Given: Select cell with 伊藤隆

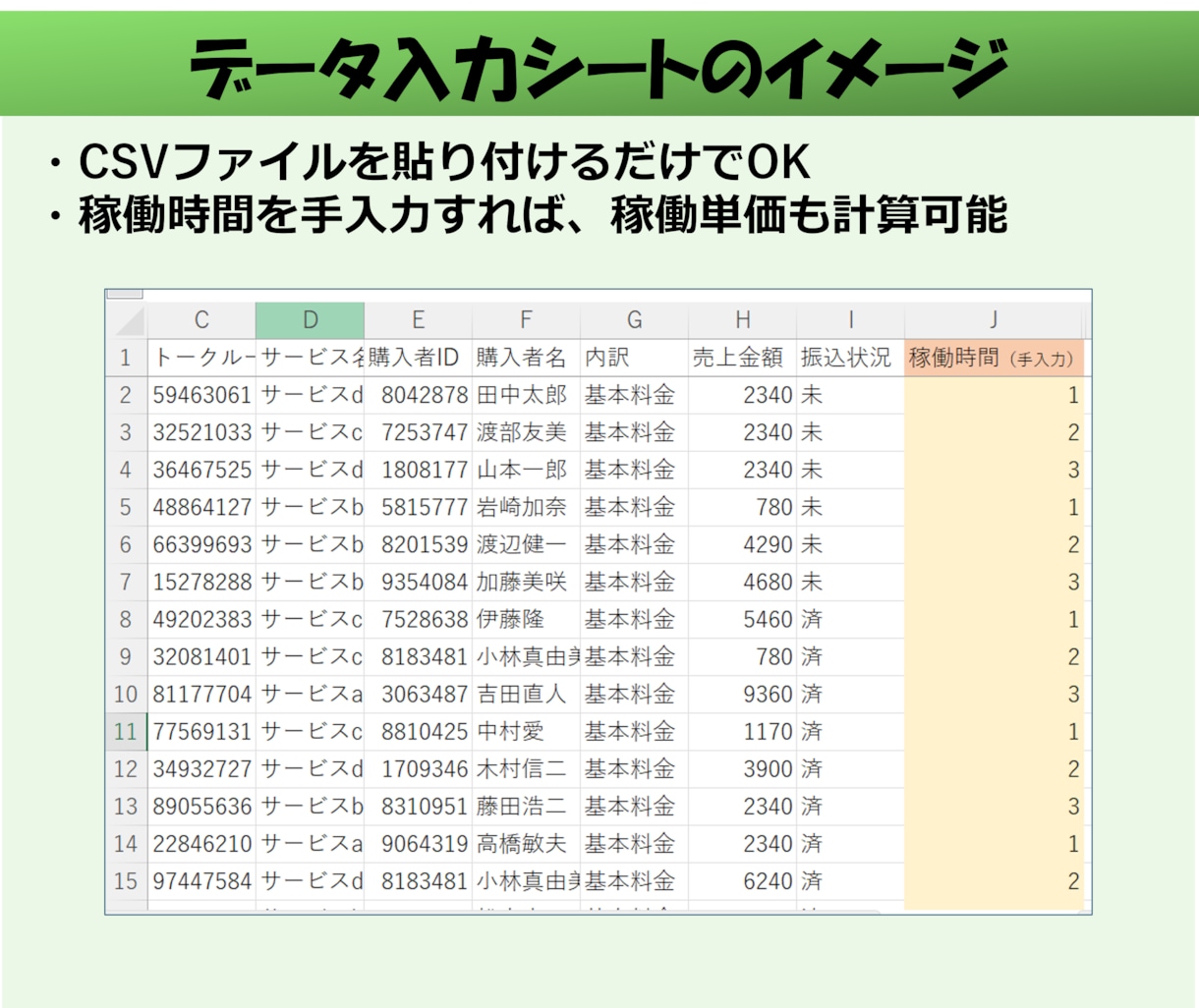Looking at the screenshot, I should [x=526, y=619].
